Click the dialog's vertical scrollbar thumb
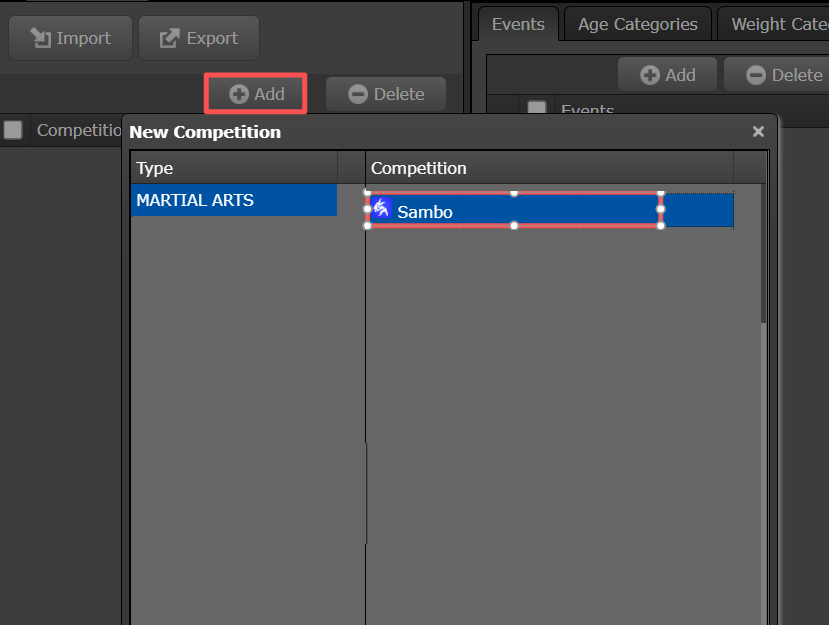Image resolution: width=829 pixels, height=625 pixels. pos(763,253)
